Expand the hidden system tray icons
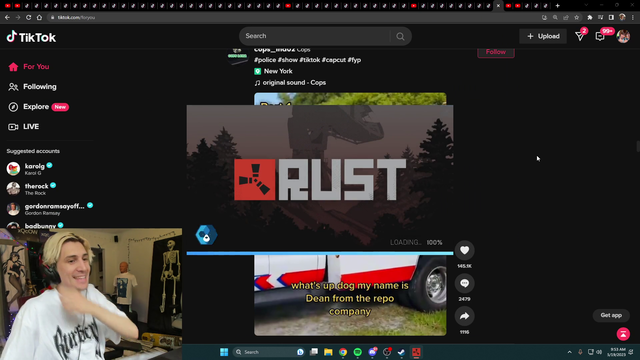The image size is (640, 360). (569, 352)
